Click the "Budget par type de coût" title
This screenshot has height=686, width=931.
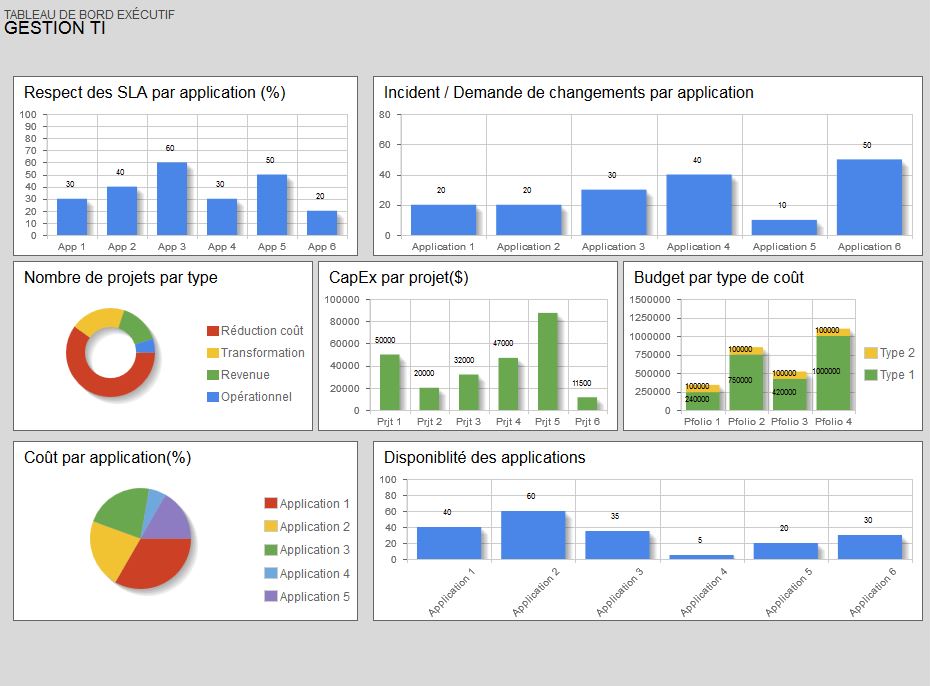(718, 277)
